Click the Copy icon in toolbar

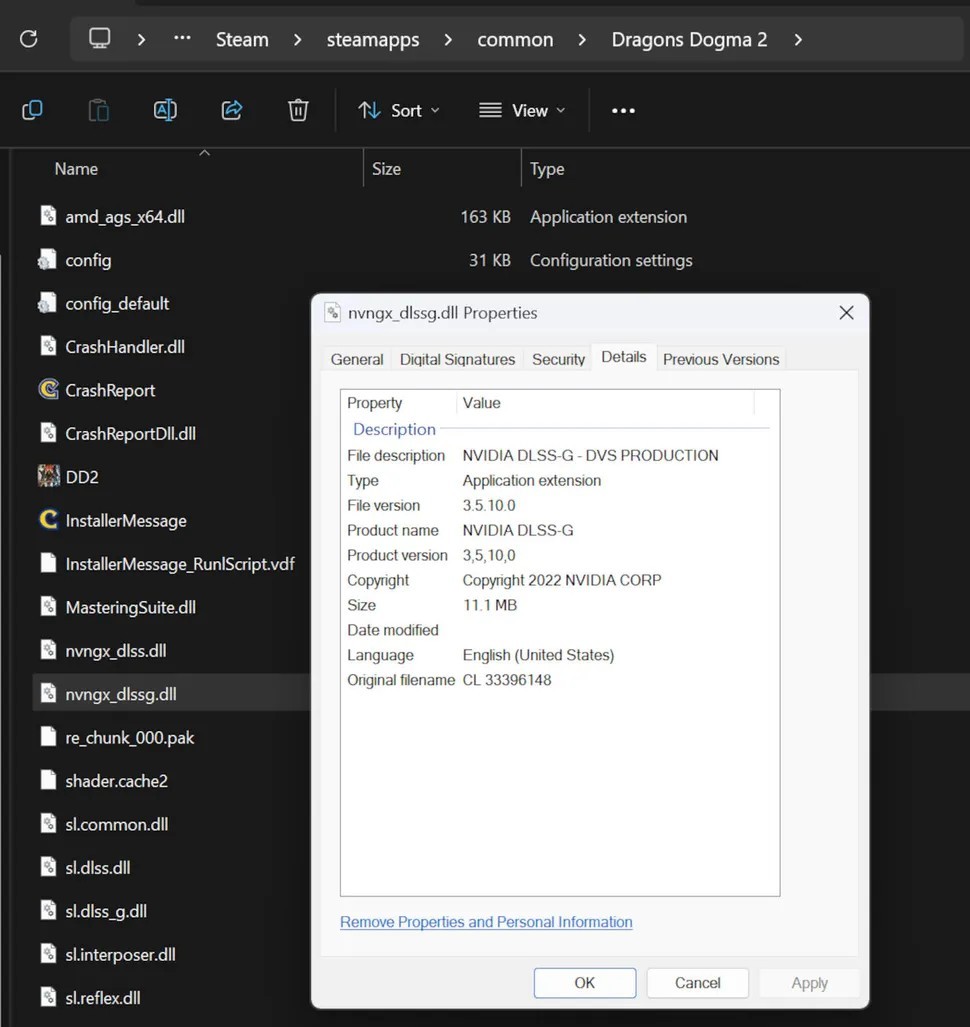click(32, 110)
